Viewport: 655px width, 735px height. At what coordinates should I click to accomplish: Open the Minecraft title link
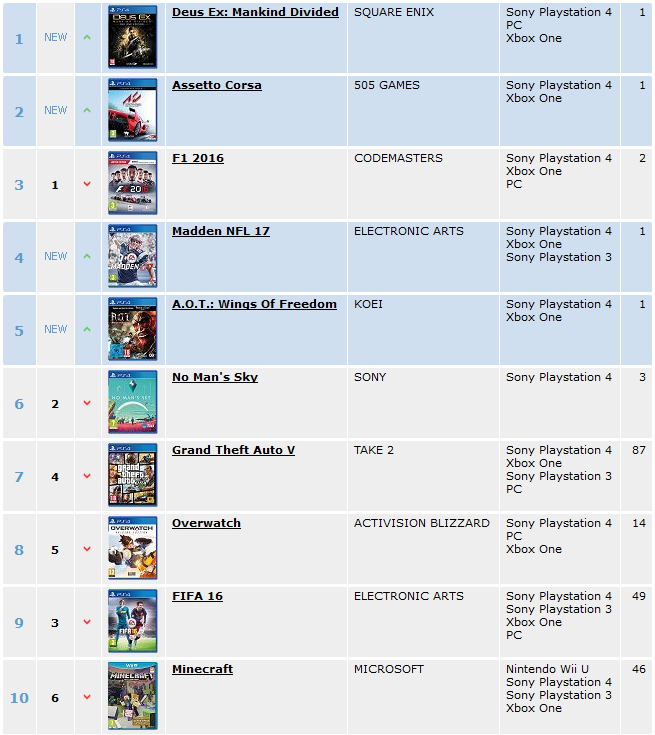click(x=203, y=669)
